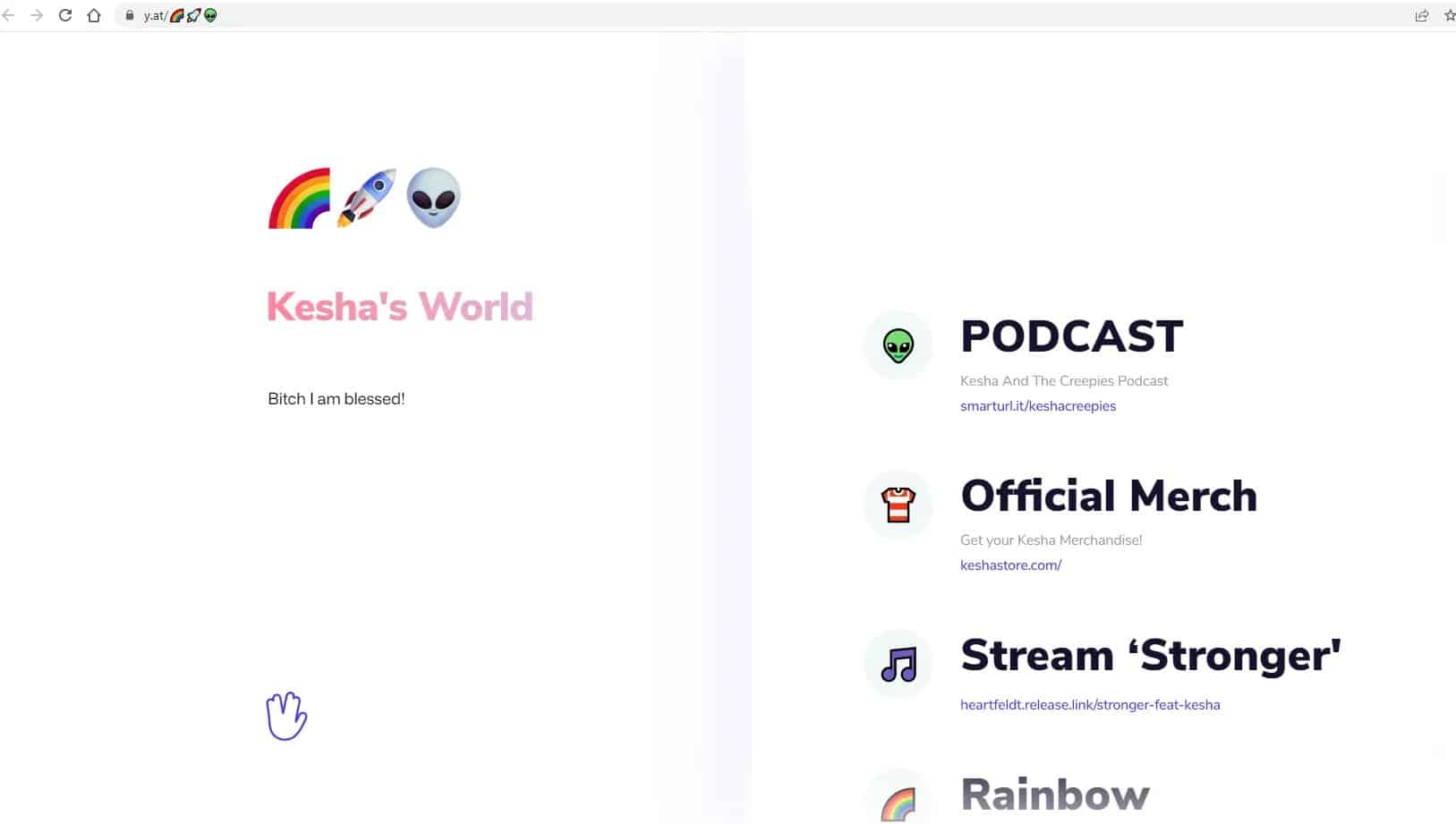Click the bookmark star icon

1448,15
